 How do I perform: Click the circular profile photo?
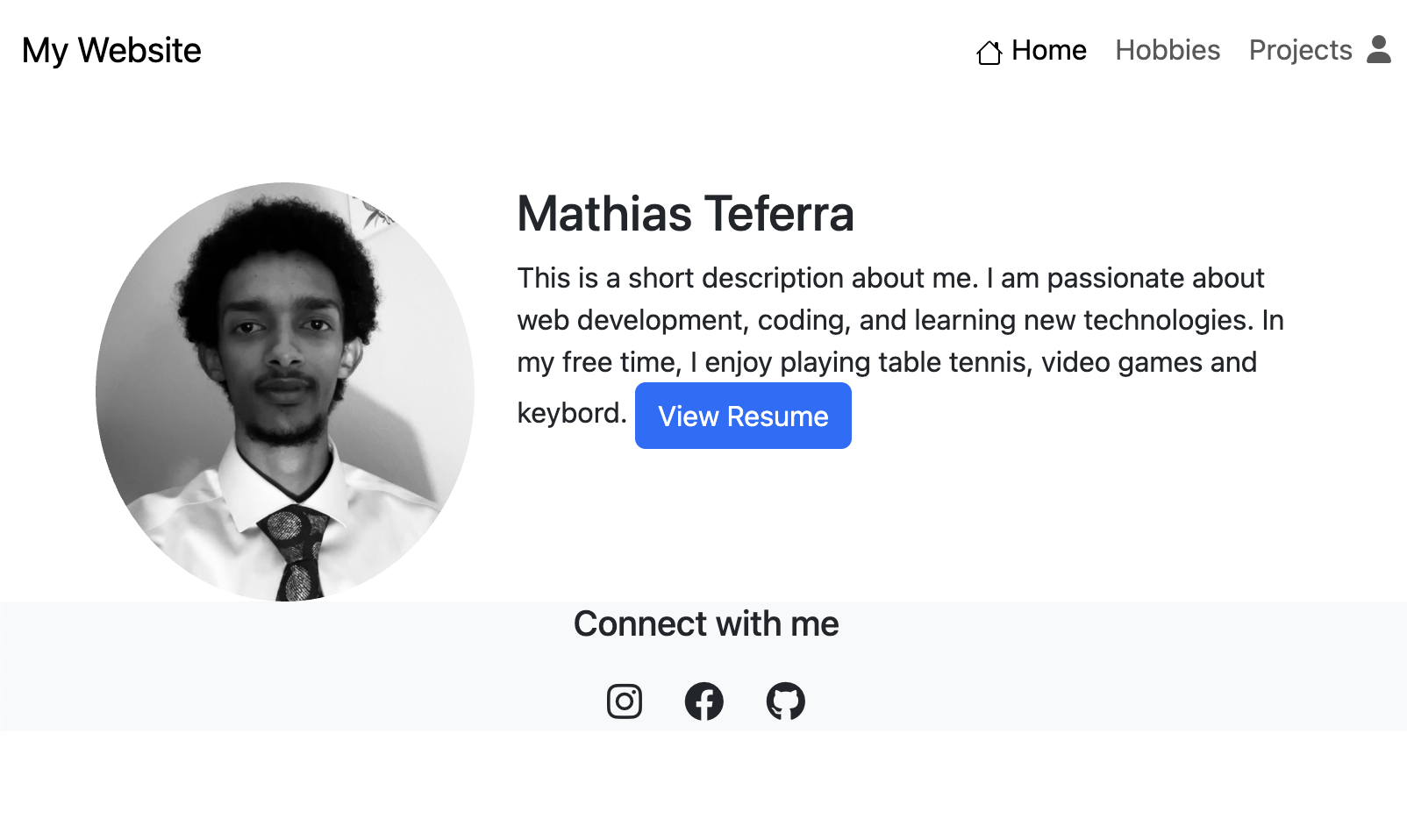pos(285,391)
